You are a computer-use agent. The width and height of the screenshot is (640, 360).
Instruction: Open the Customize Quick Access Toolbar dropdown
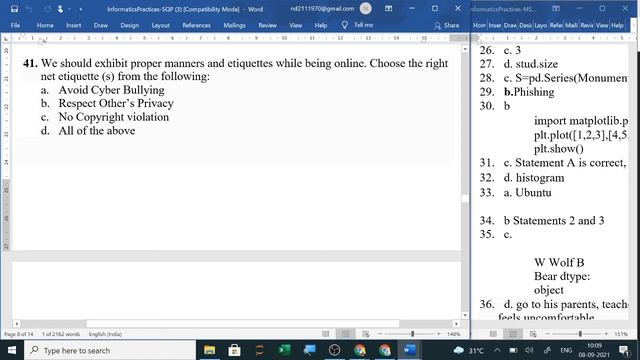pyautogui.click(x=80, y=9)
